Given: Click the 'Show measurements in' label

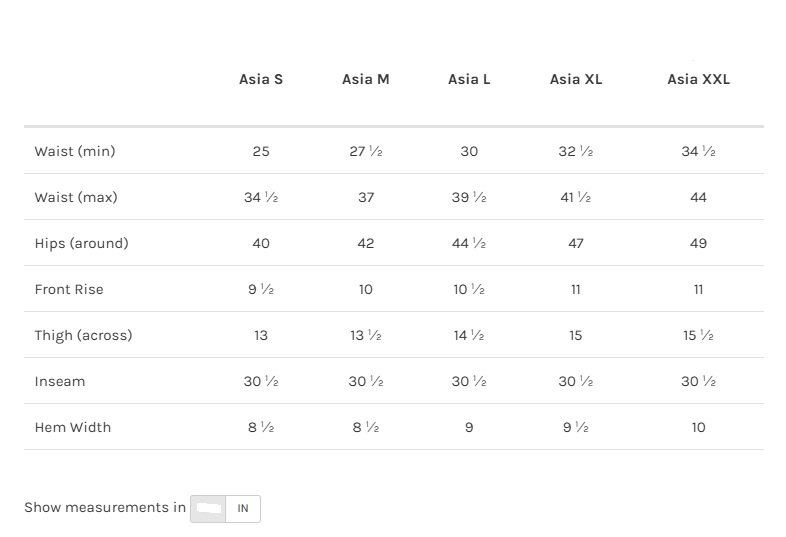Looking at the screenshot, I should [105, 507].
